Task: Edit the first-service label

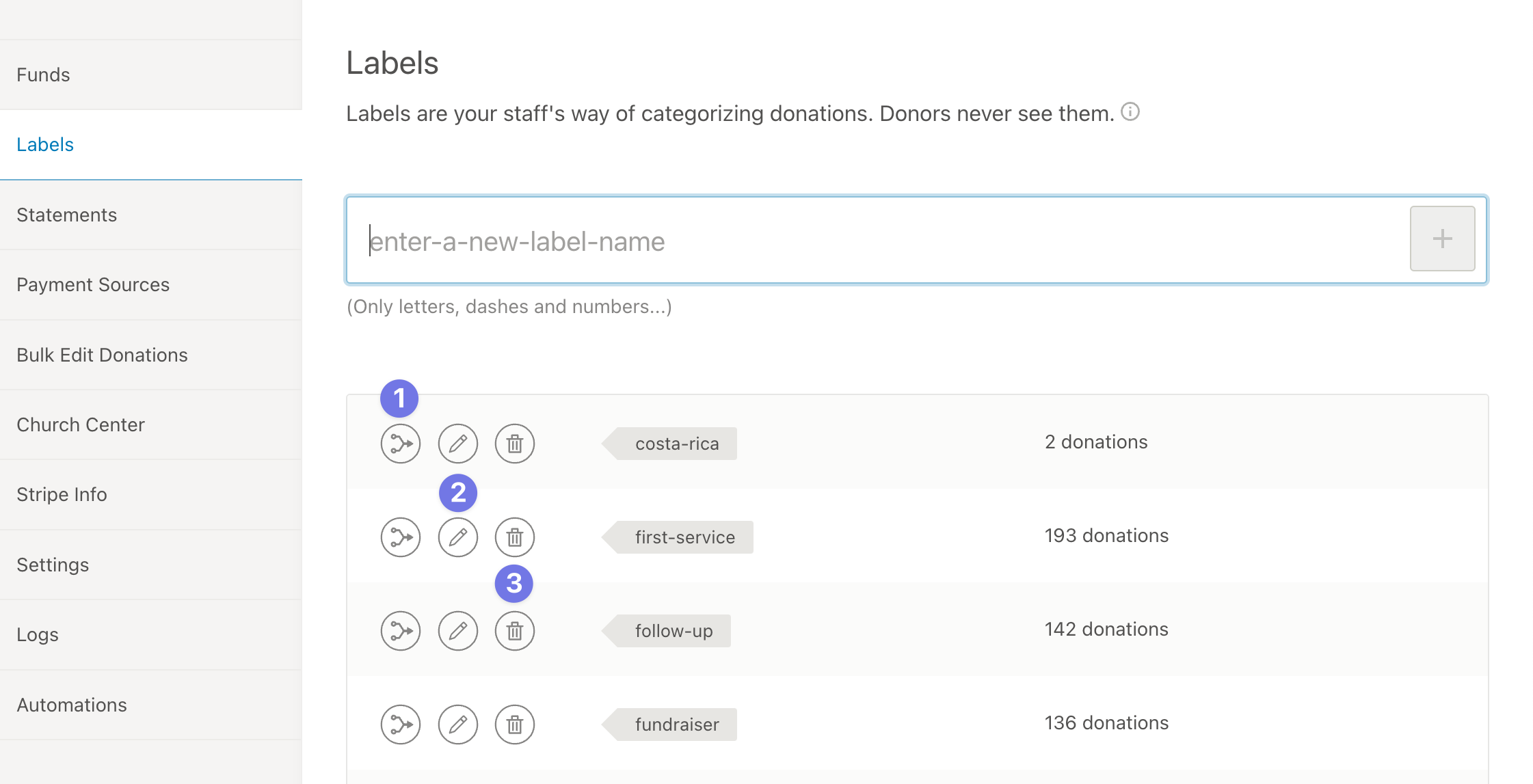Action: (x=458, y=537)
